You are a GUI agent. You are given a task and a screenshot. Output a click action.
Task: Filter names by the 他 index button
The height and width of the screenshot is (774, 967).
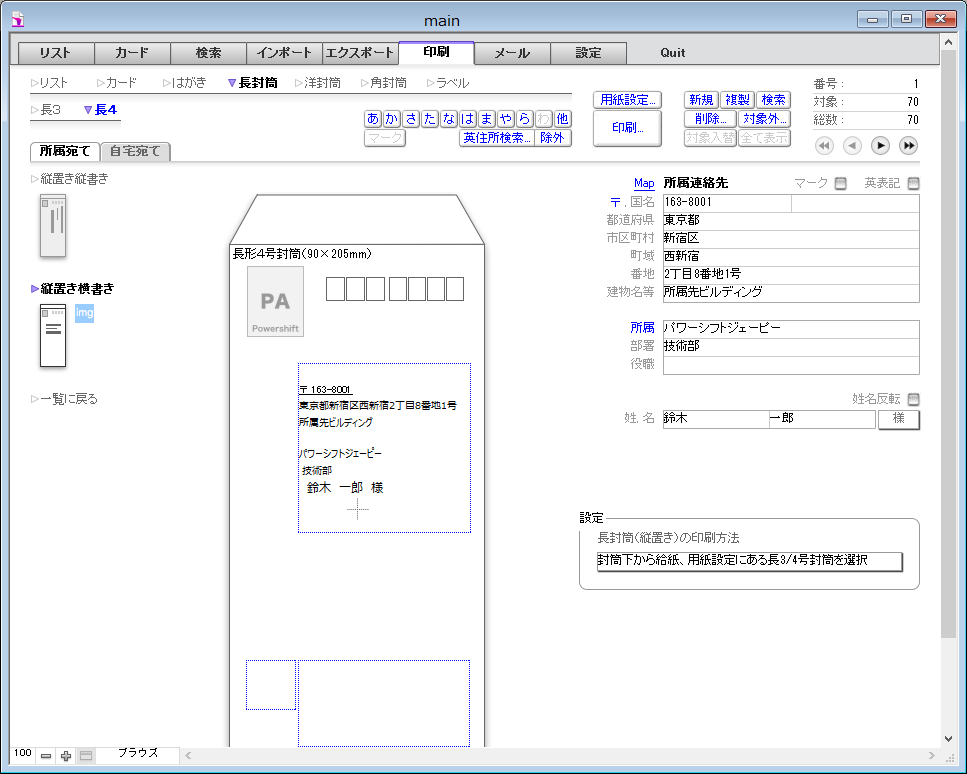(x=563, y=119)
